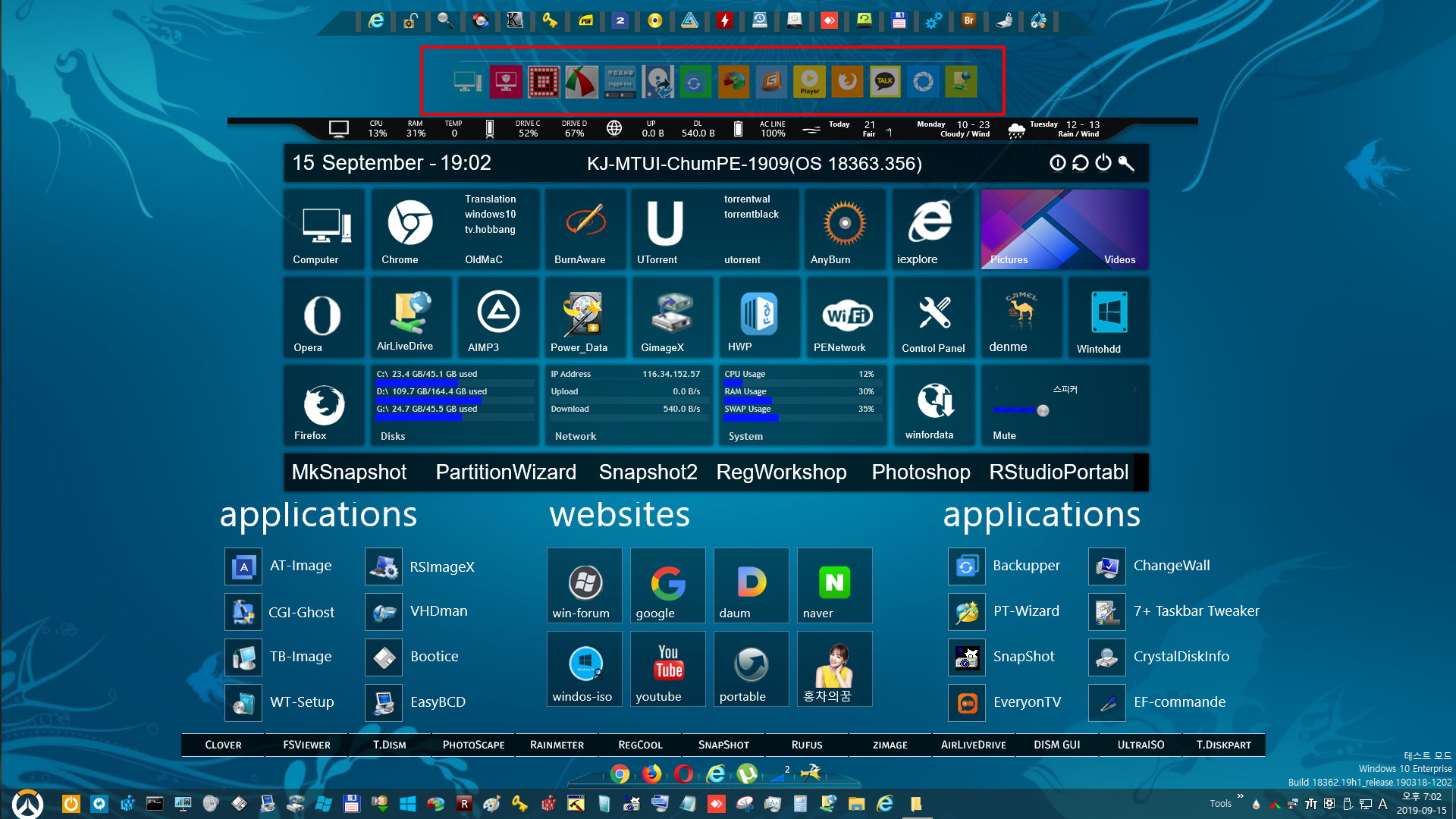Screen dimensions: 1456x819
Task: Click the taskbar Tools overflow chevron
Action: point(1240,796)
